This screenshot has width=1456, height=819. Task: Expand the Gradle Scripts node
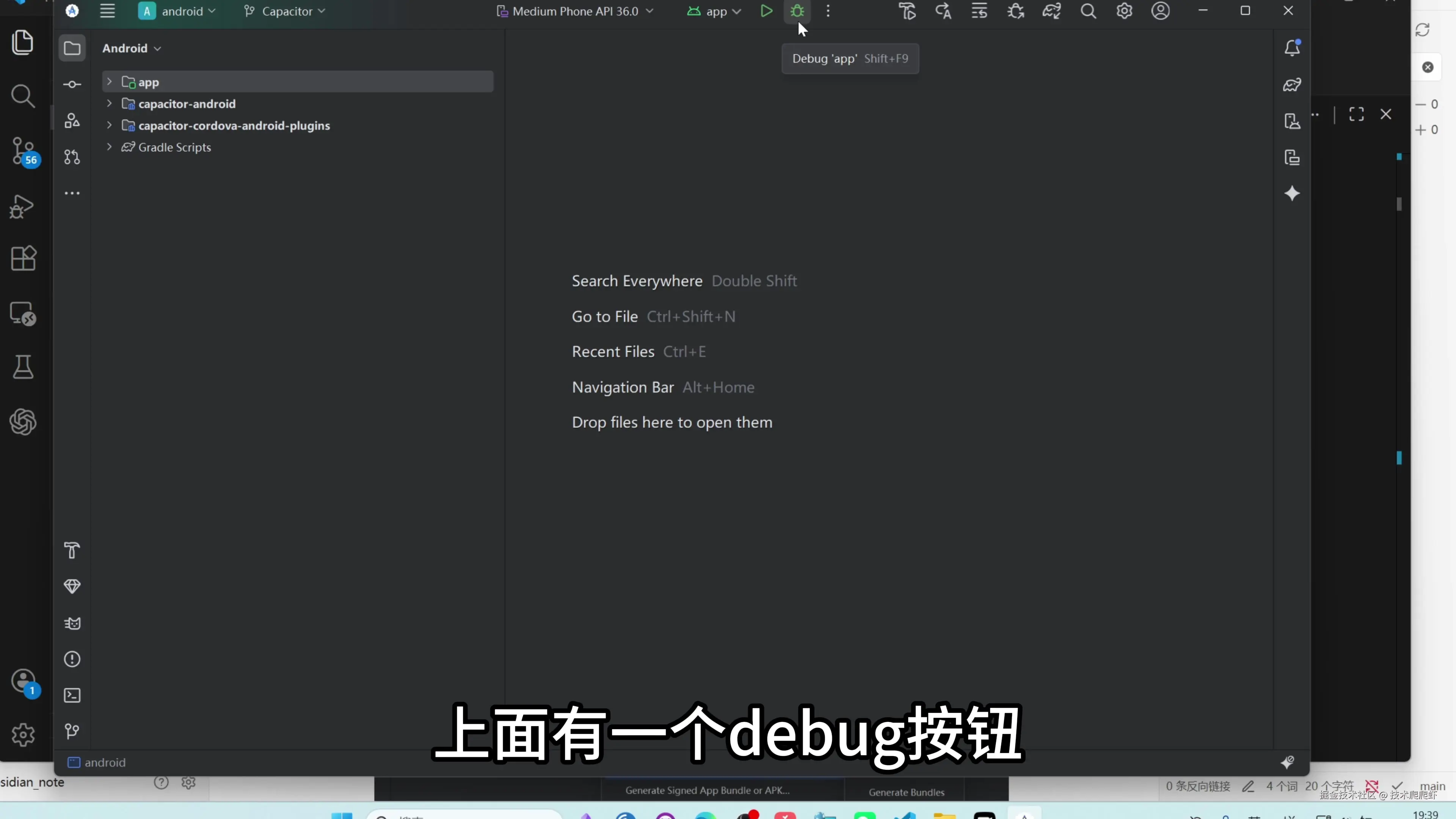109,147
